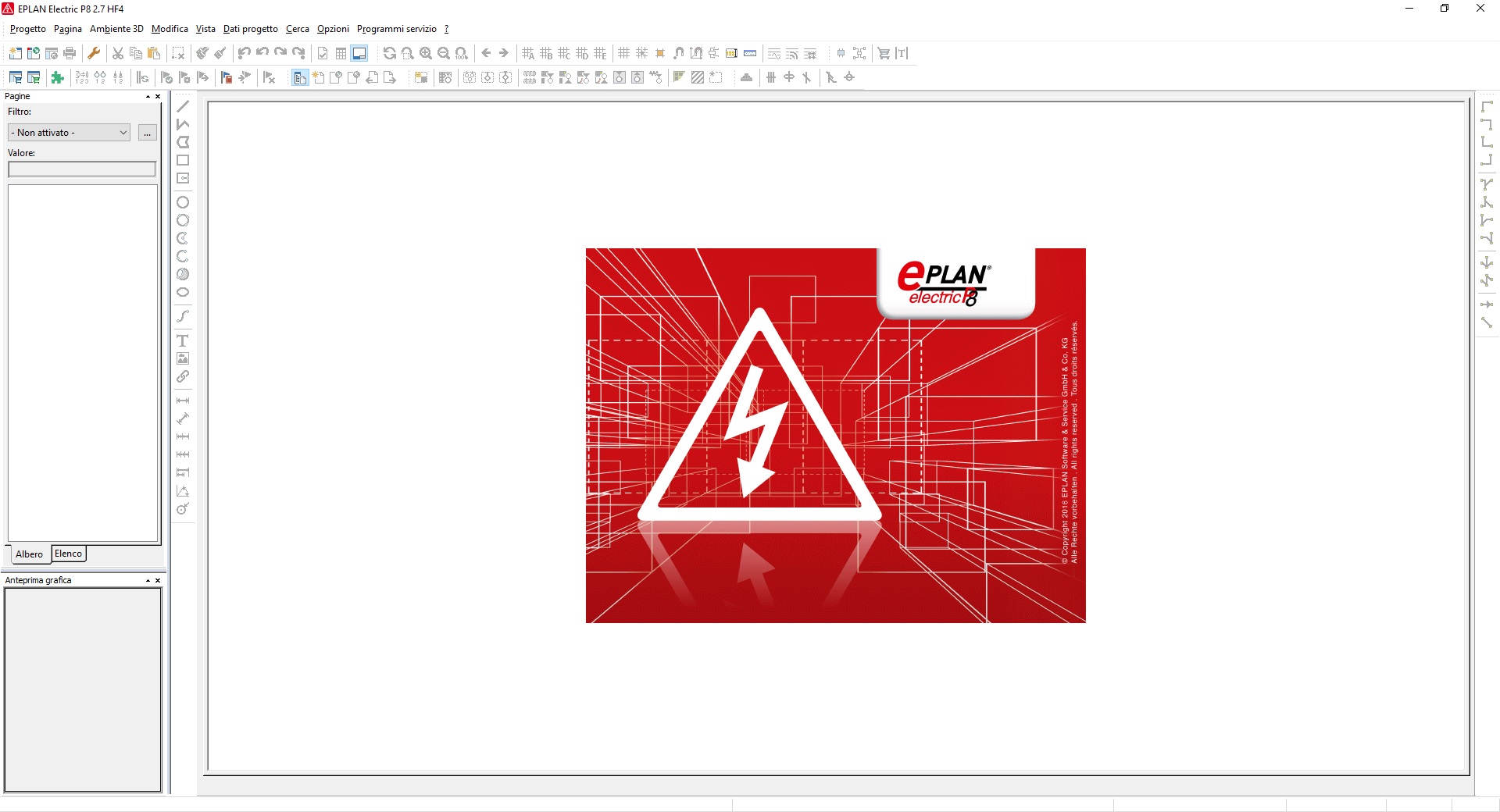The height and width of the screenshot is (812, 1500).
Task: Select the linear dimension tool
Action: pos(183,401)
